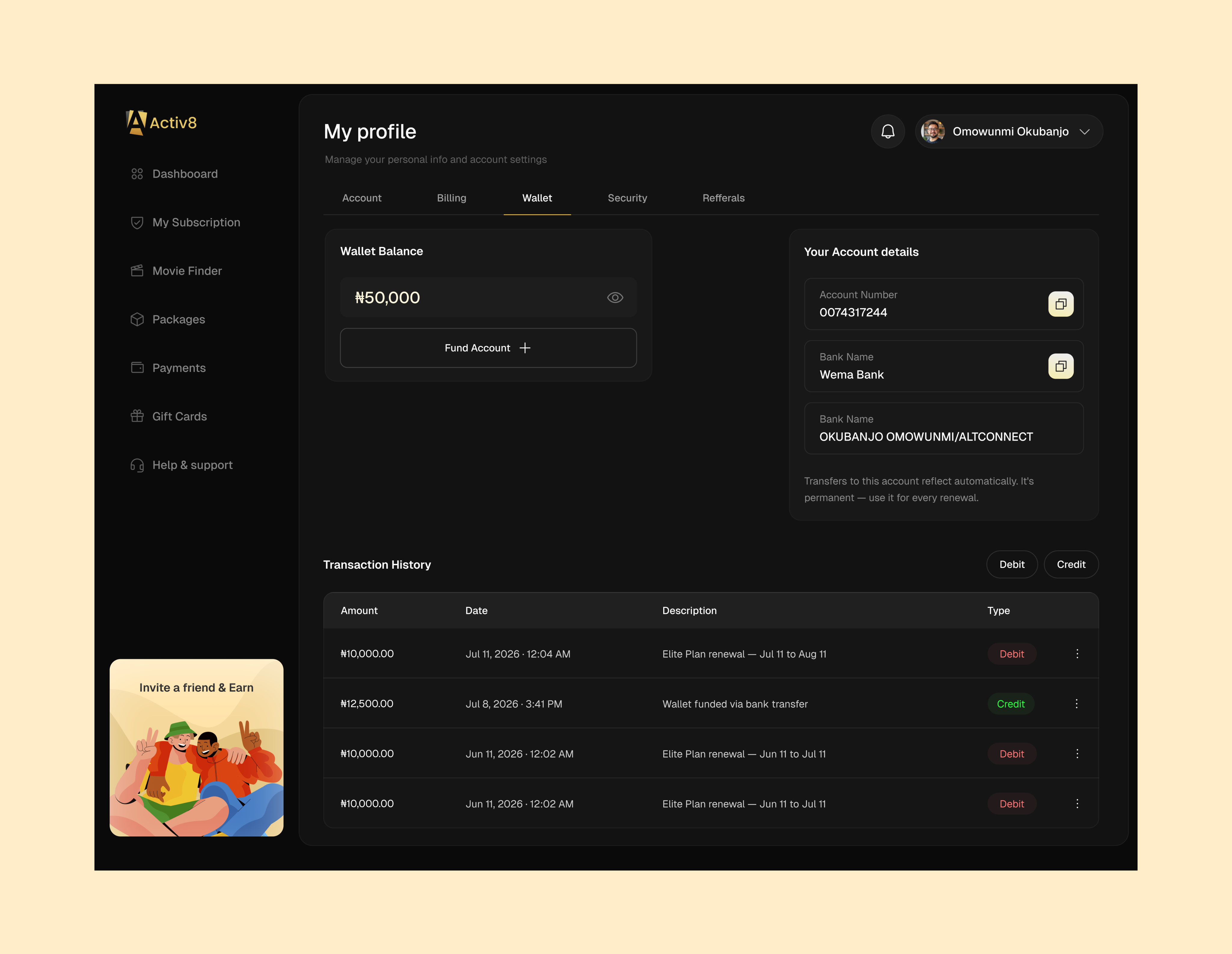Click the Jul 8, 2026 · 3:41 PM date
Image resolution: width=1232 pixels, height=954 pixels.
click(x=513, y=704)
